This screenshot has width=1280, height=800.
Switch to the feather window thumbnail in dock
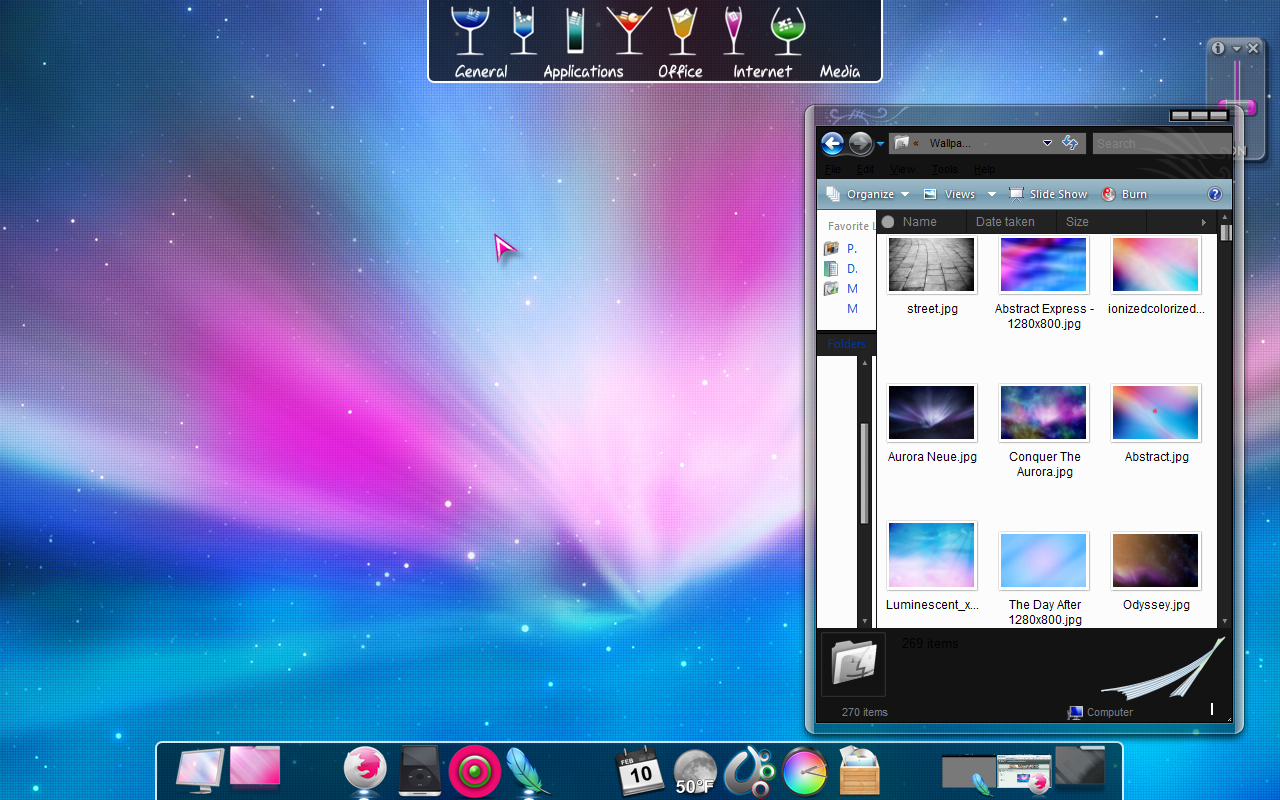(968, 774)
